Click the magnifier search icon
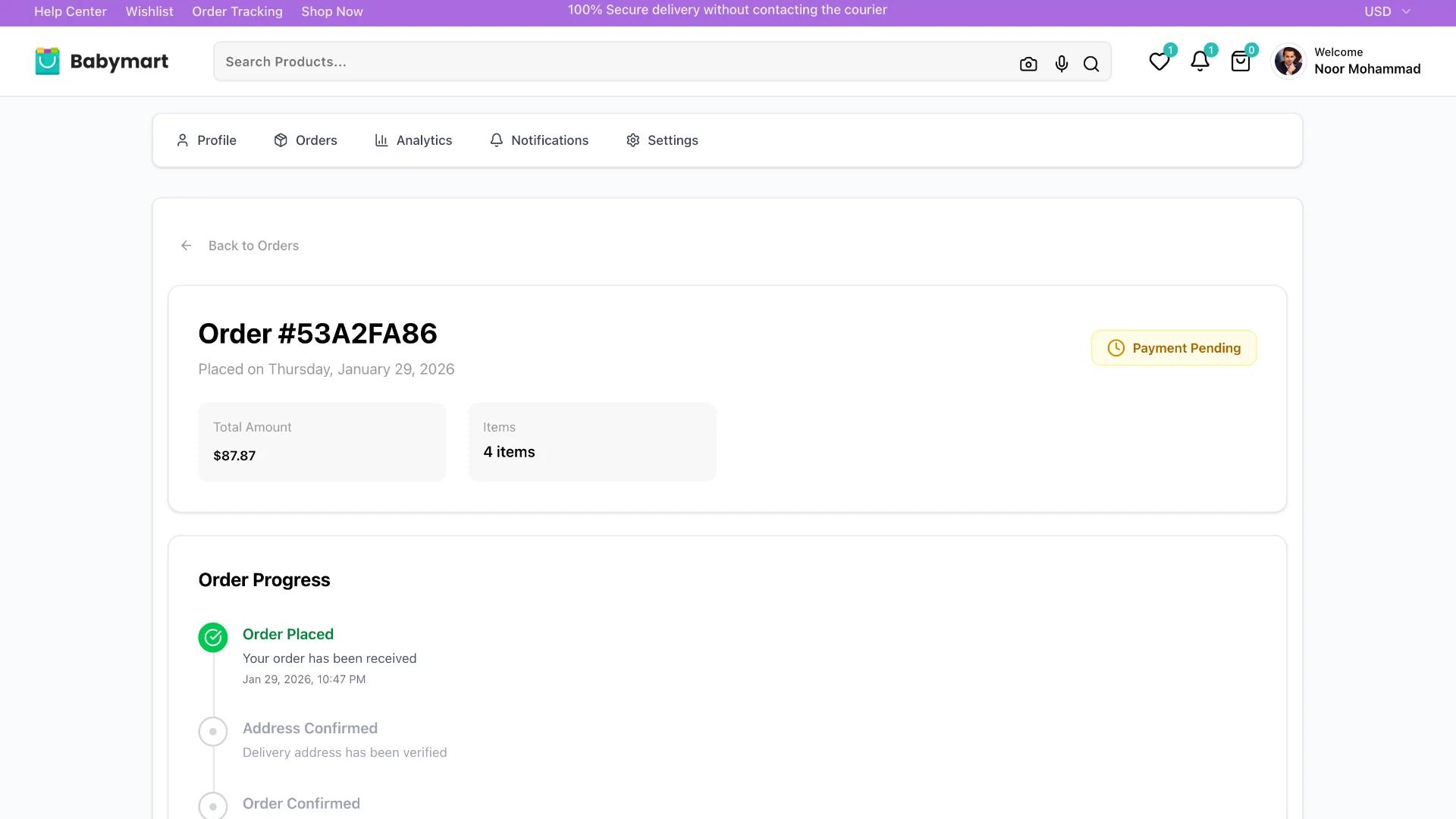1456x819 pixels. click(x=1091, y=64)
